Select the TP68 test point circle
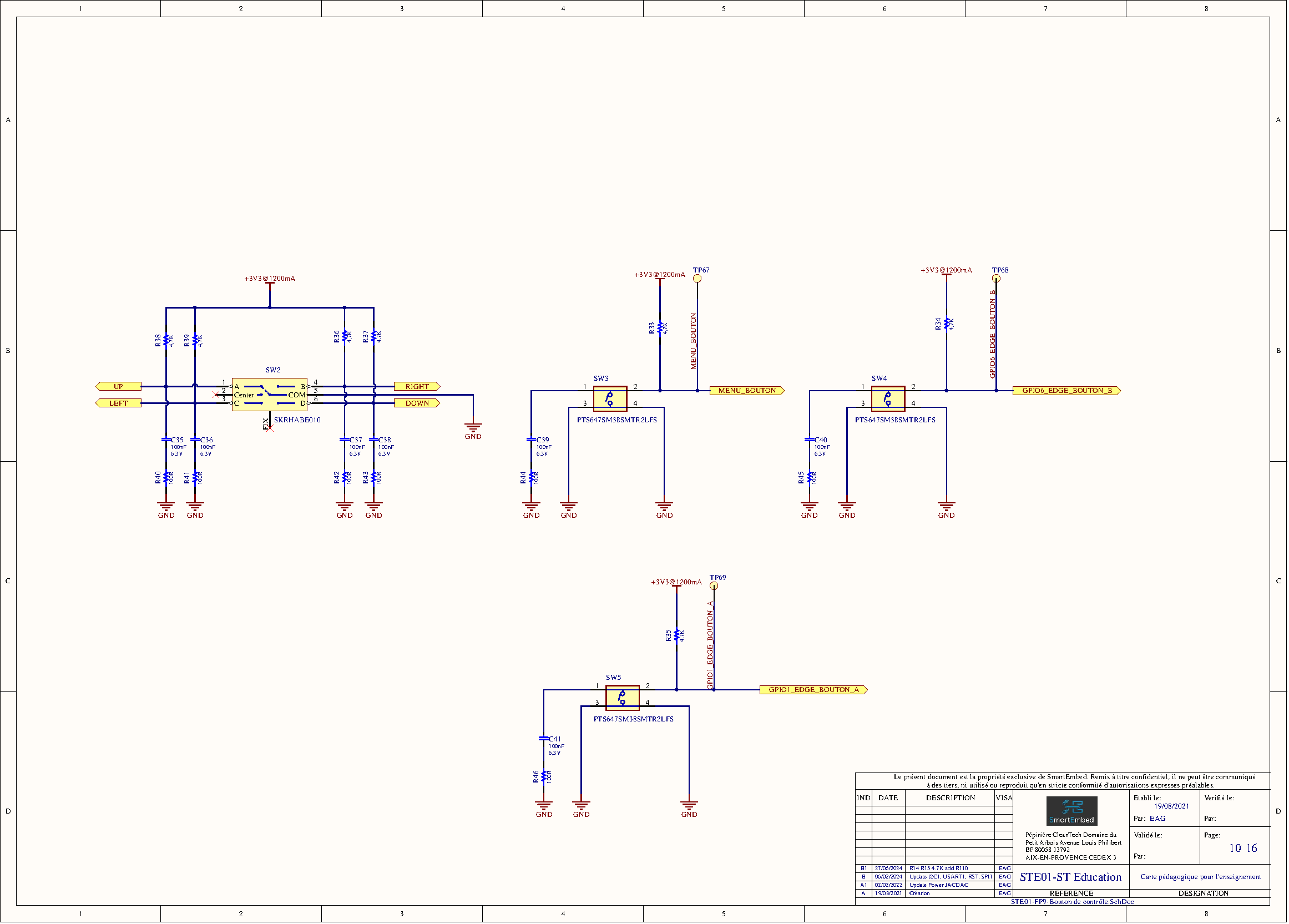This screenshot has width=1289, height=924. click(x=995, y=279)
